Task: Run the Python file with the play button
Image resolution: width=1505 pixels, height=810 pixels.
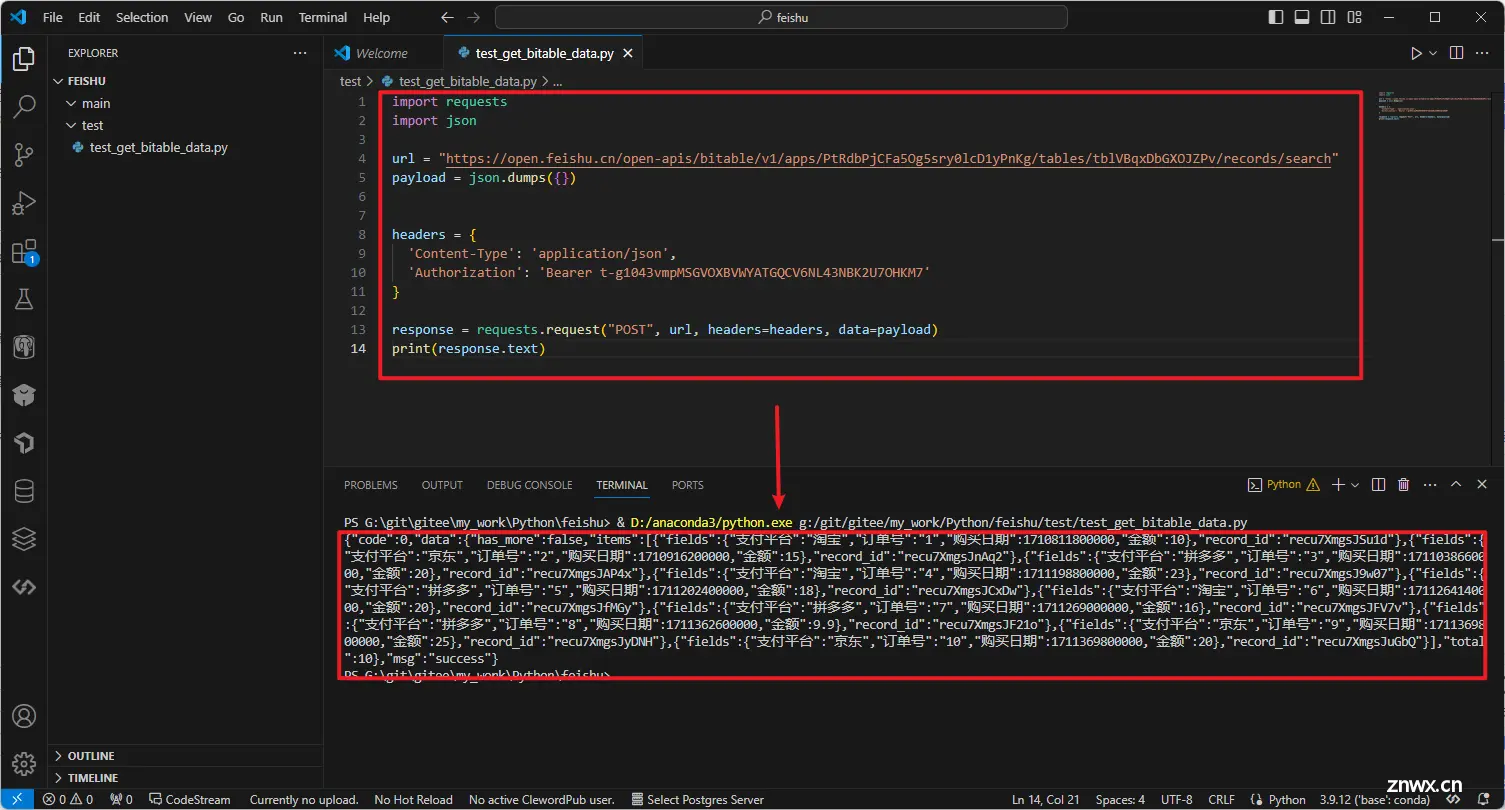Action: (x=1416, y=53)
